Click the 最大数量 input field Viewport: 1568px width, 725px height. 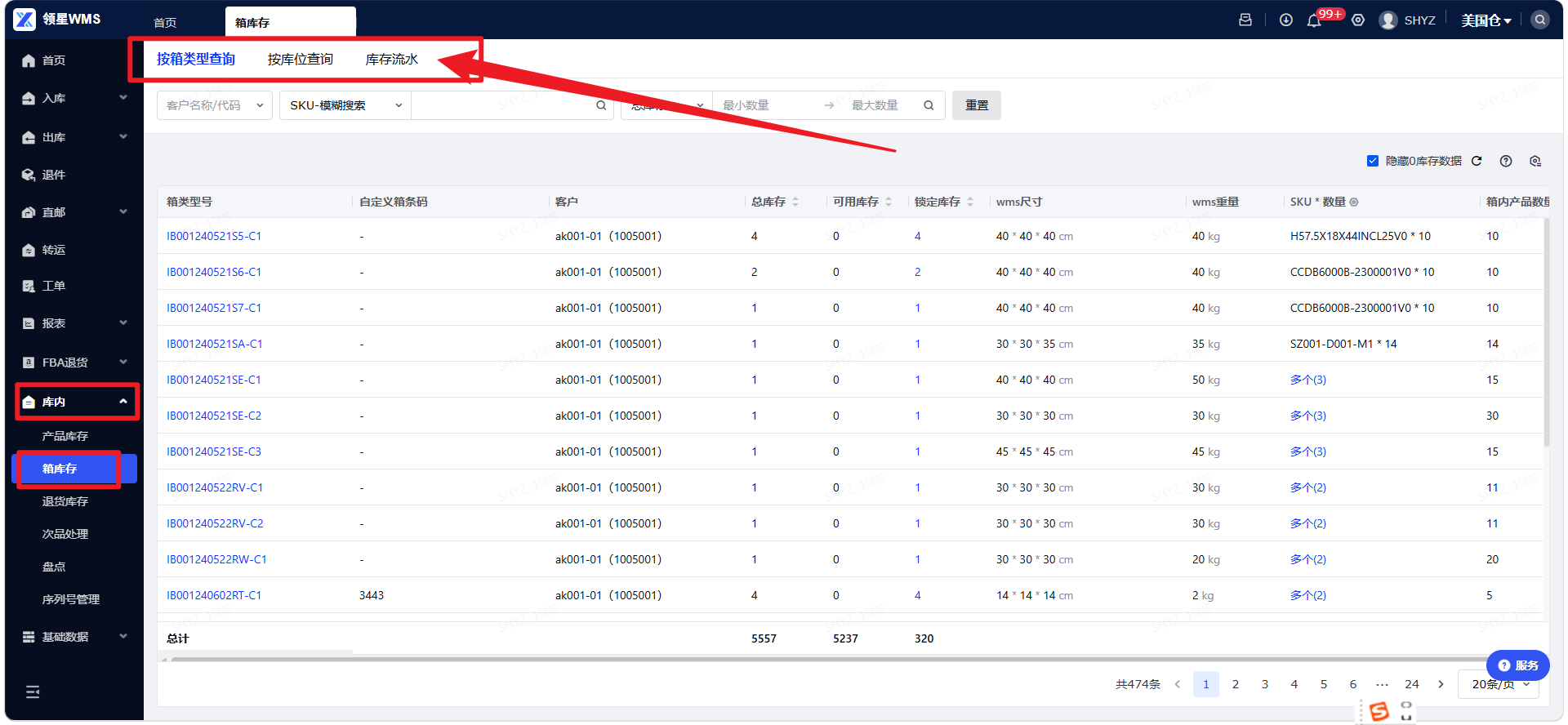click(880, 105)
